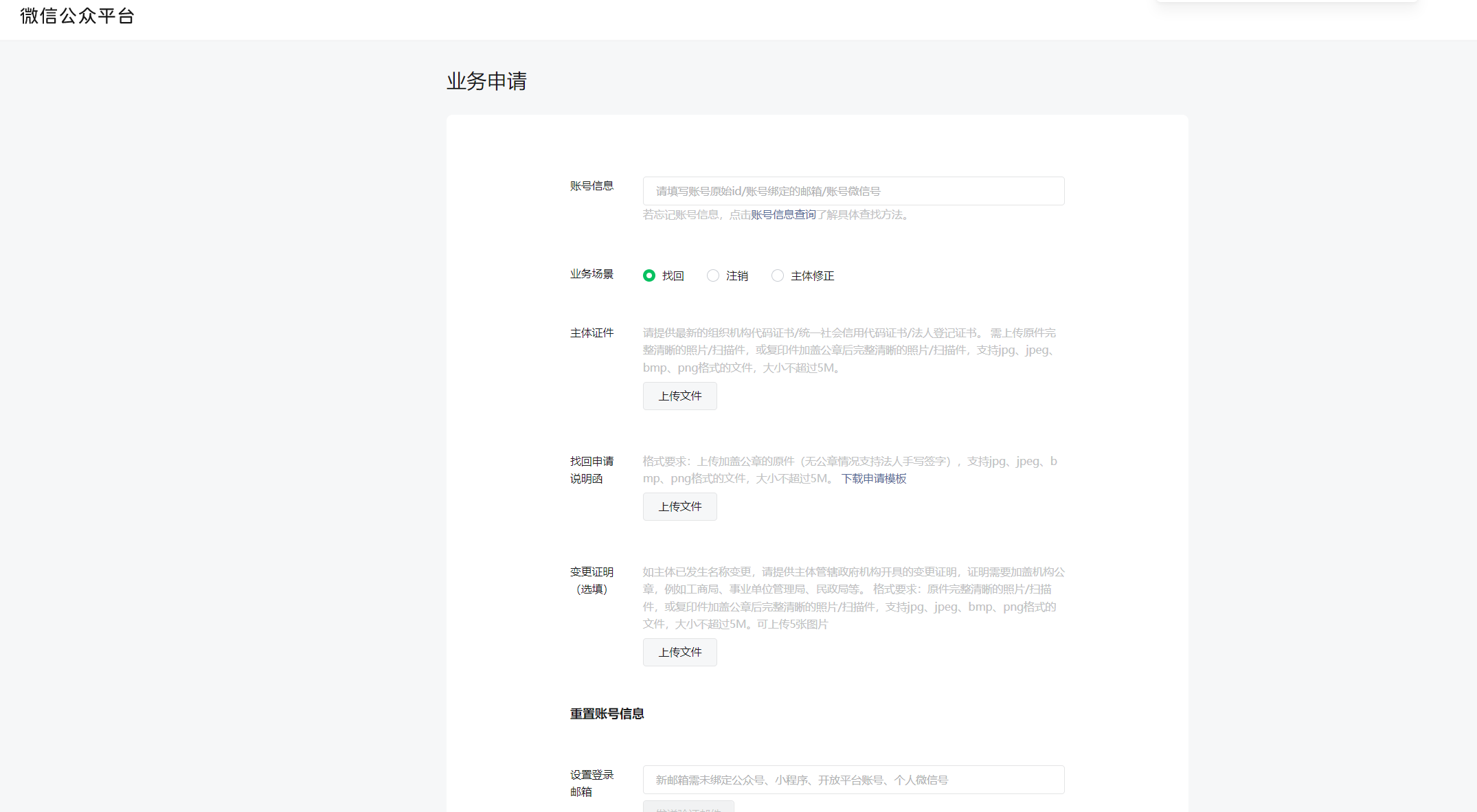Click the 设置登录邮箱 field label
1477x812 pixels.
591,783
